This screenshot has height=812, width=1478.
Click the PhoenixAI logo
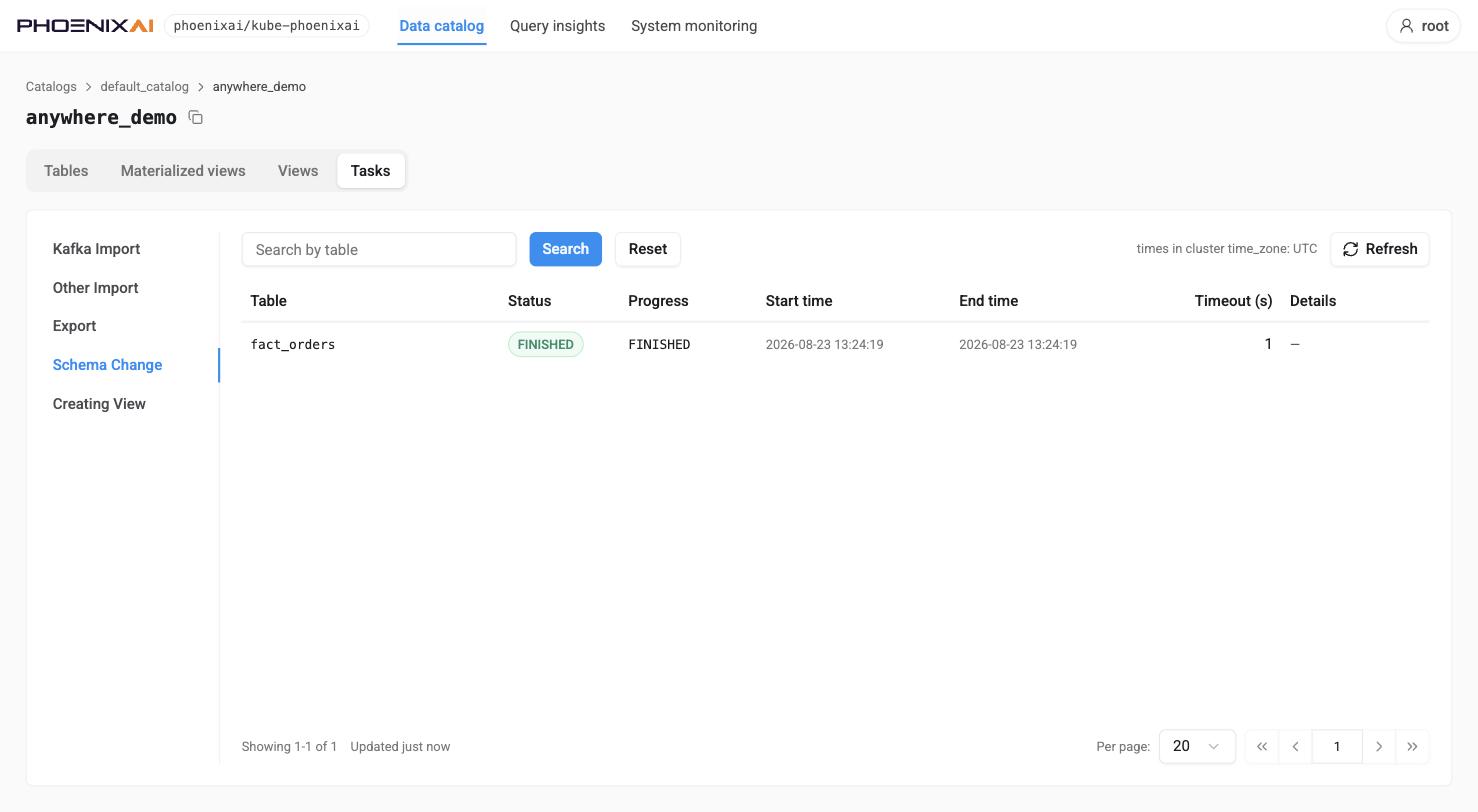[x=85, y=26]
